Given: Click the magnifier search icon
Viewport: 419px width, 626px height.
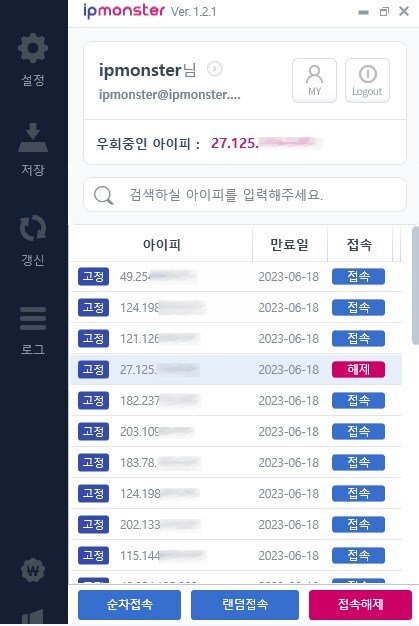Looking at the screenshot, I should 103,196.
